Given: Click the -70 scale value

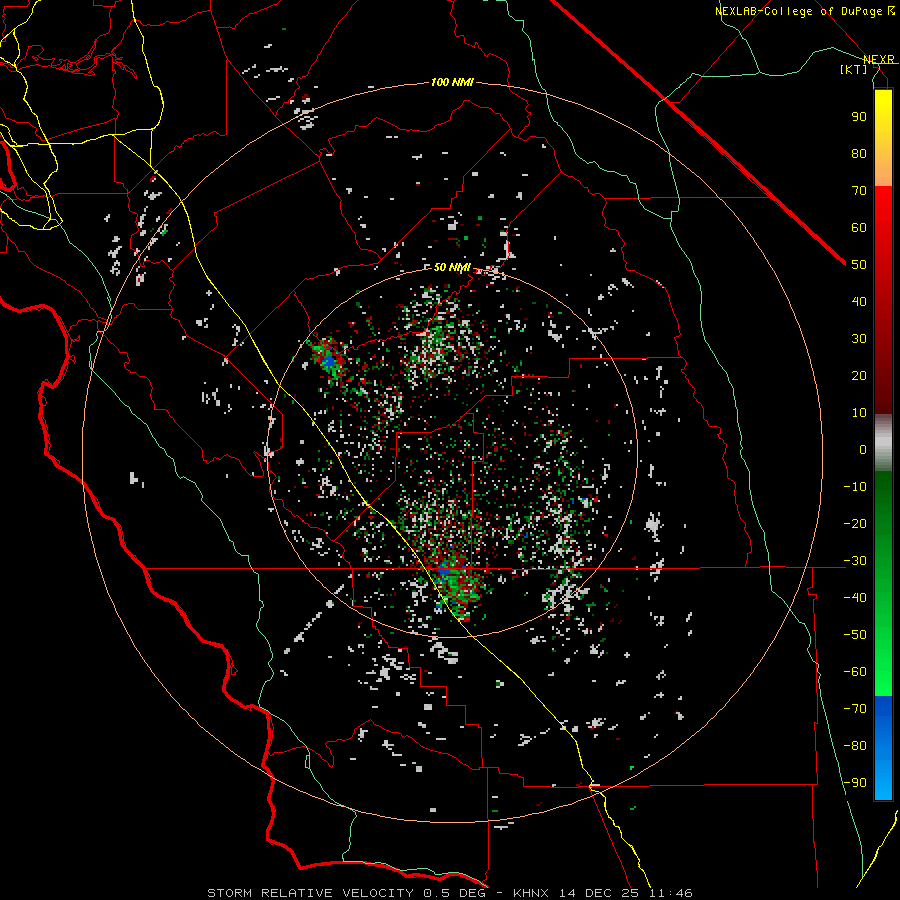Looking at the screenshot, I should (855, 709).
